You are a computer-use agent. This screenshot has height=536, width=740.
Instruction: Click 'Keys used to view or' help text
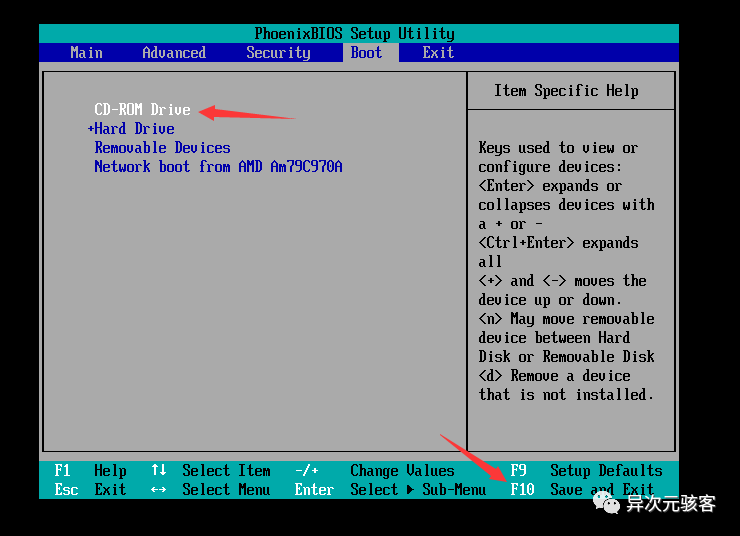pyautogui.click(x=558, y=148)
